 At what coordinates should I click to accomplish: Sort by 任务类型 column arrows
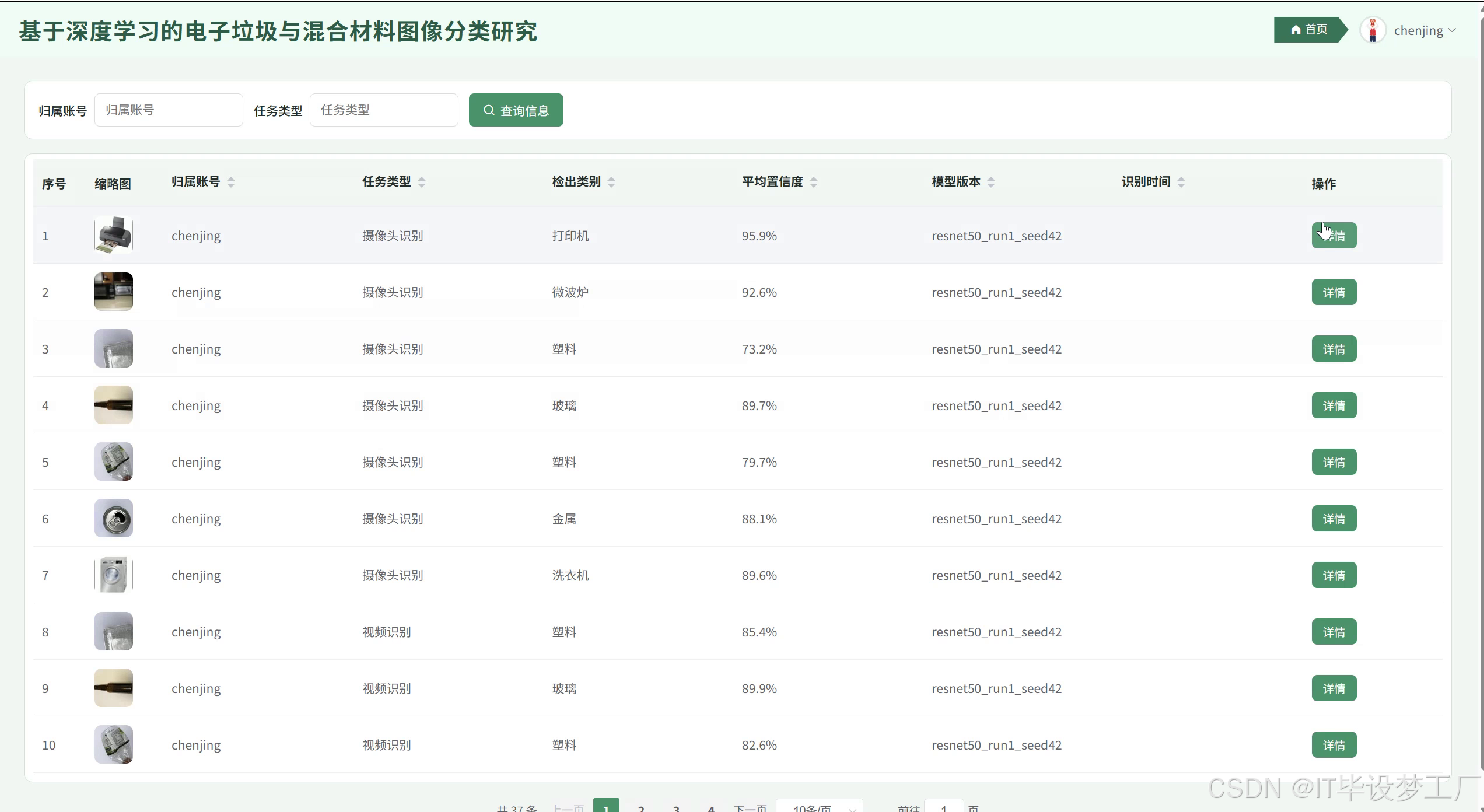(422, 182)
